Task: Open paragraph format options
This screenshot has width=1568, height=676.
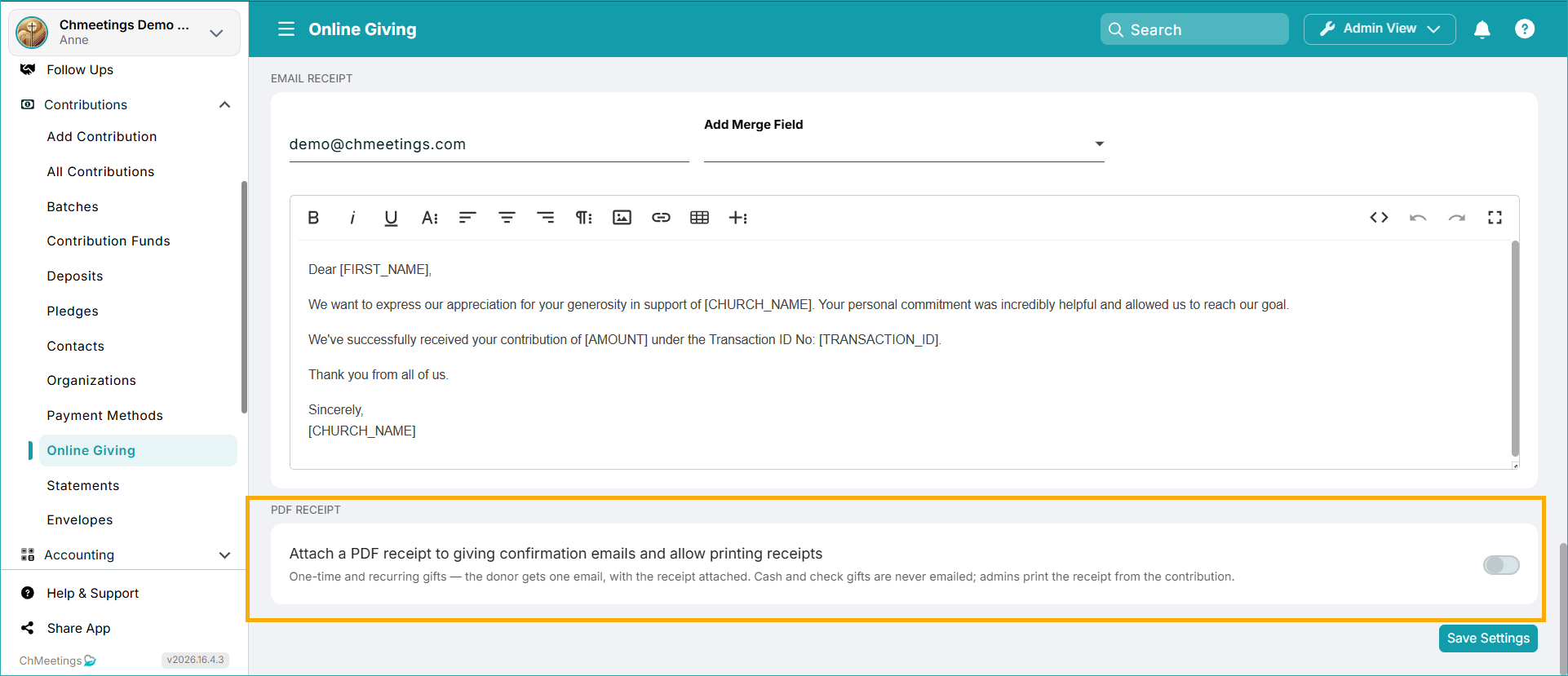Action: [584, 218]
